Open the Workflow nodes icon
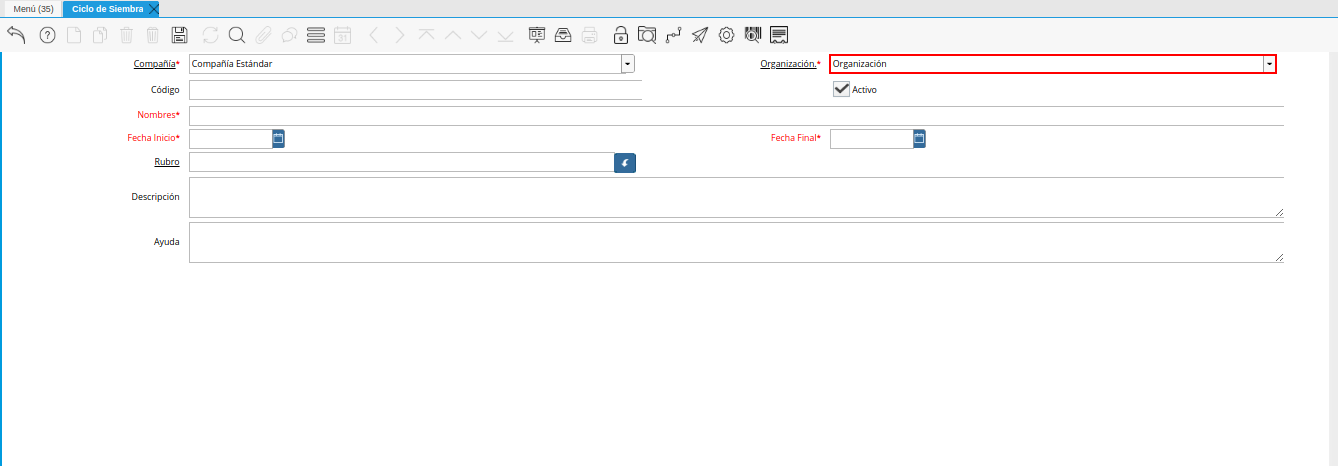1338x466 pixels. [x=674, y=35]
